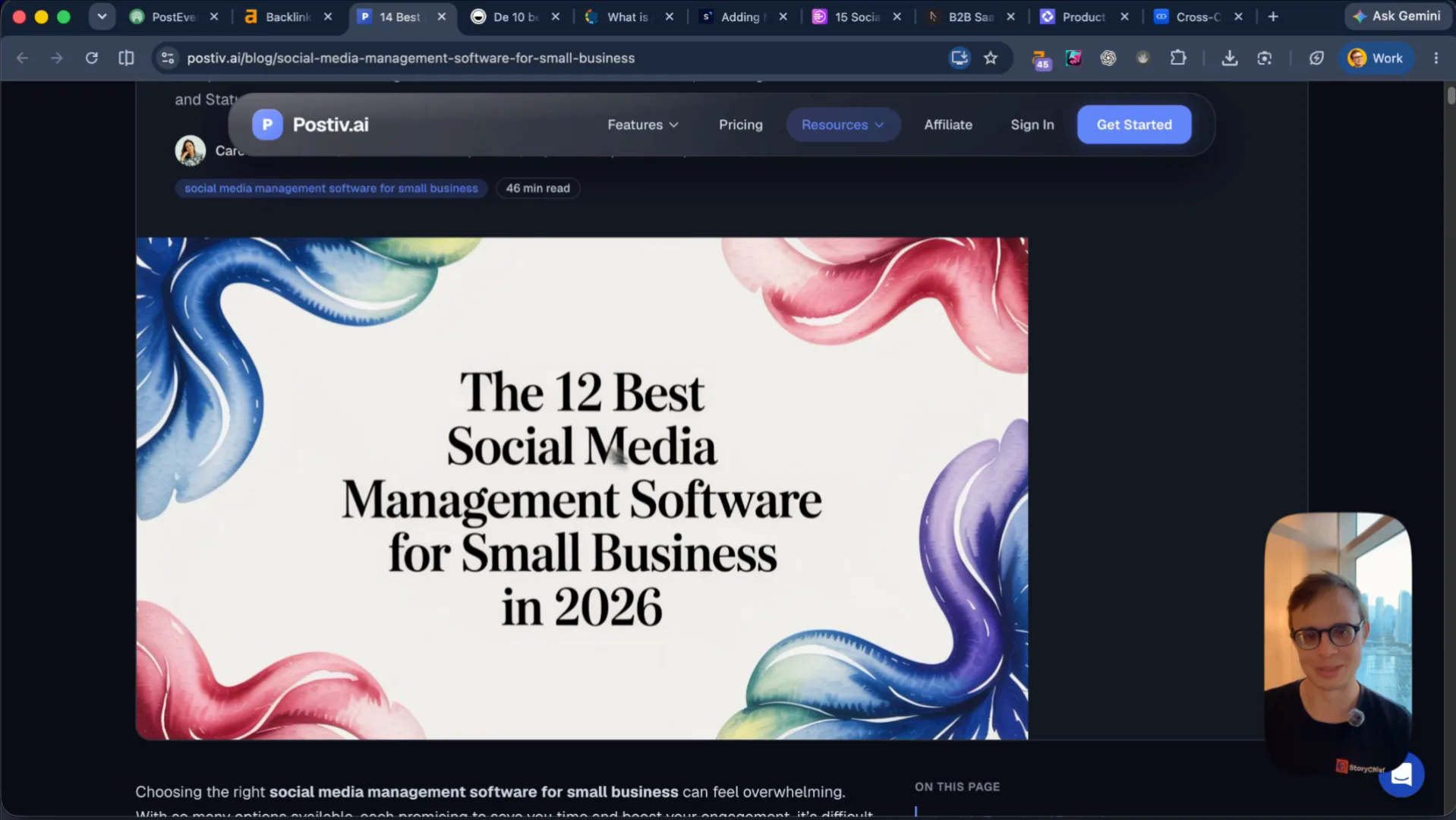Click the author avatar photo
1456x820 pixels.
tap(190, 150)
